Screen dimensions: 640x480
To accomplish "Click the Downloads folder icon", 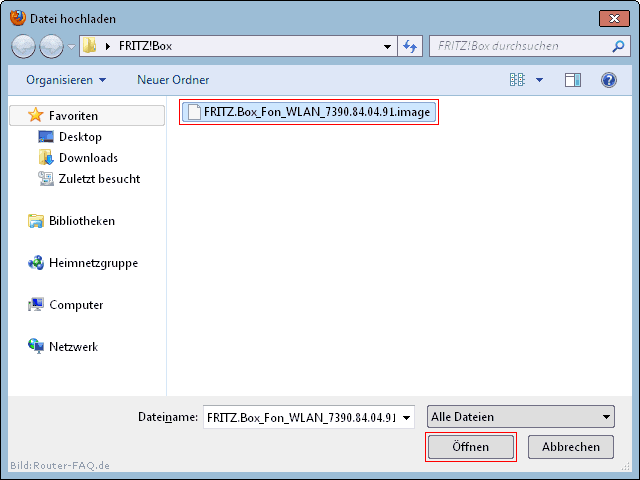I will [x=46, y=157].
